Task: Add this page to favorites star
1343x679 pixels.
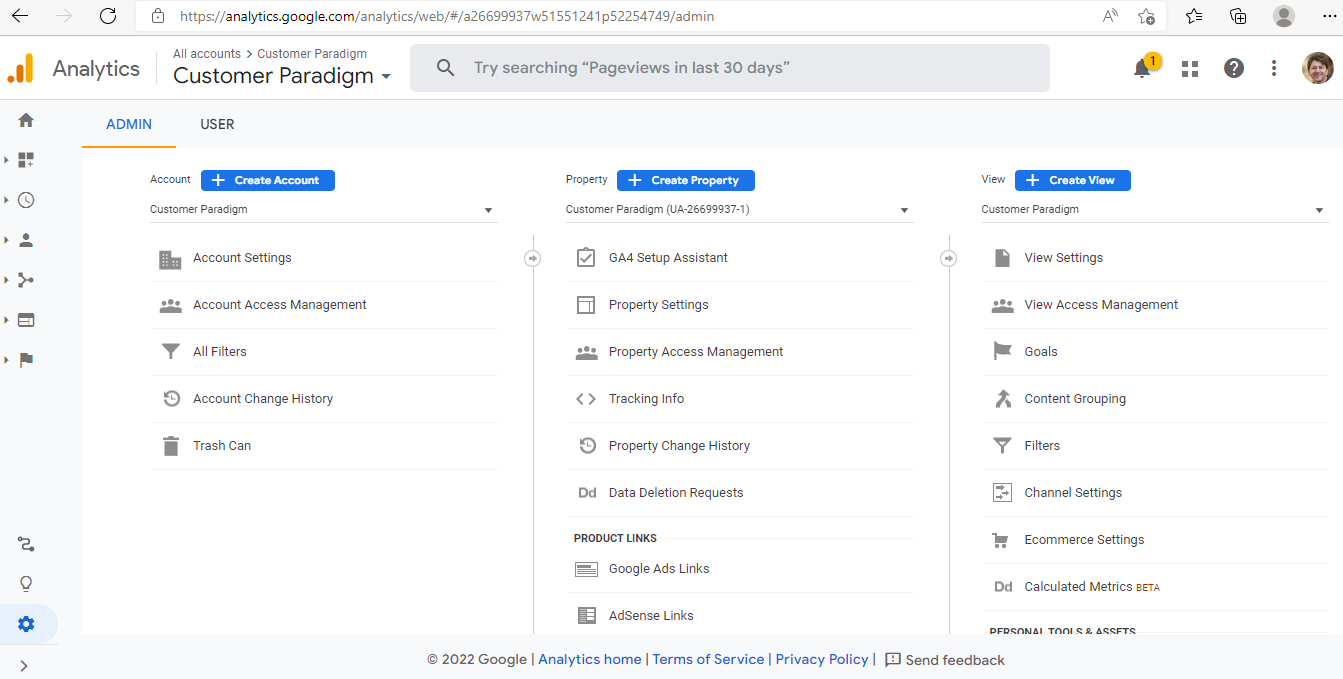Action: [x=1146, y=16]
